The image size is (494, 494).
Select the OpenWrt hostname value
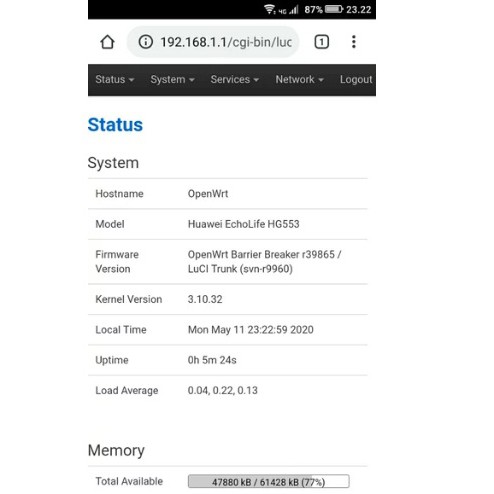point(208,194)
